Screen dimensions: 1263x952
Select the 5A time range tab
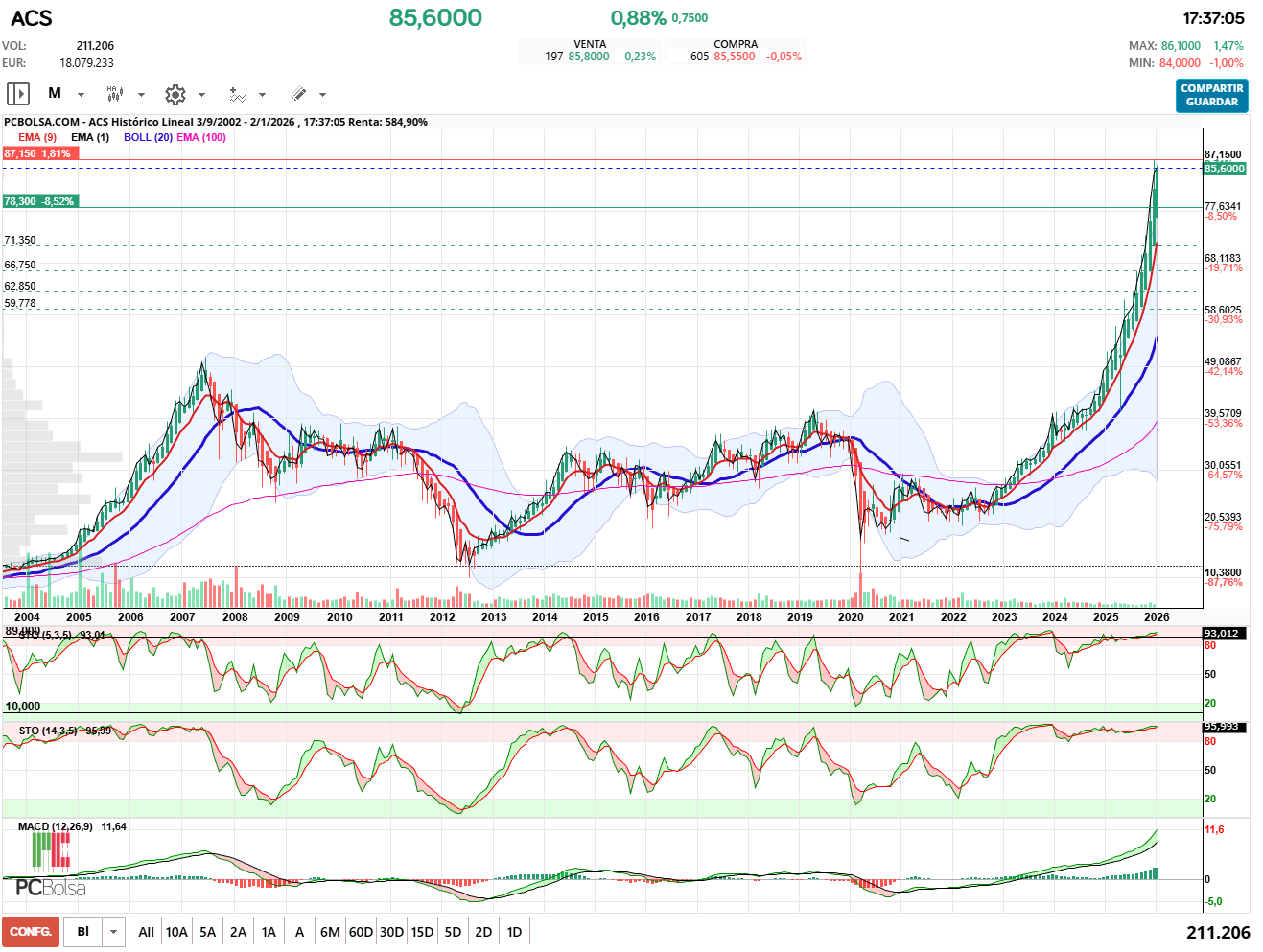207,932
